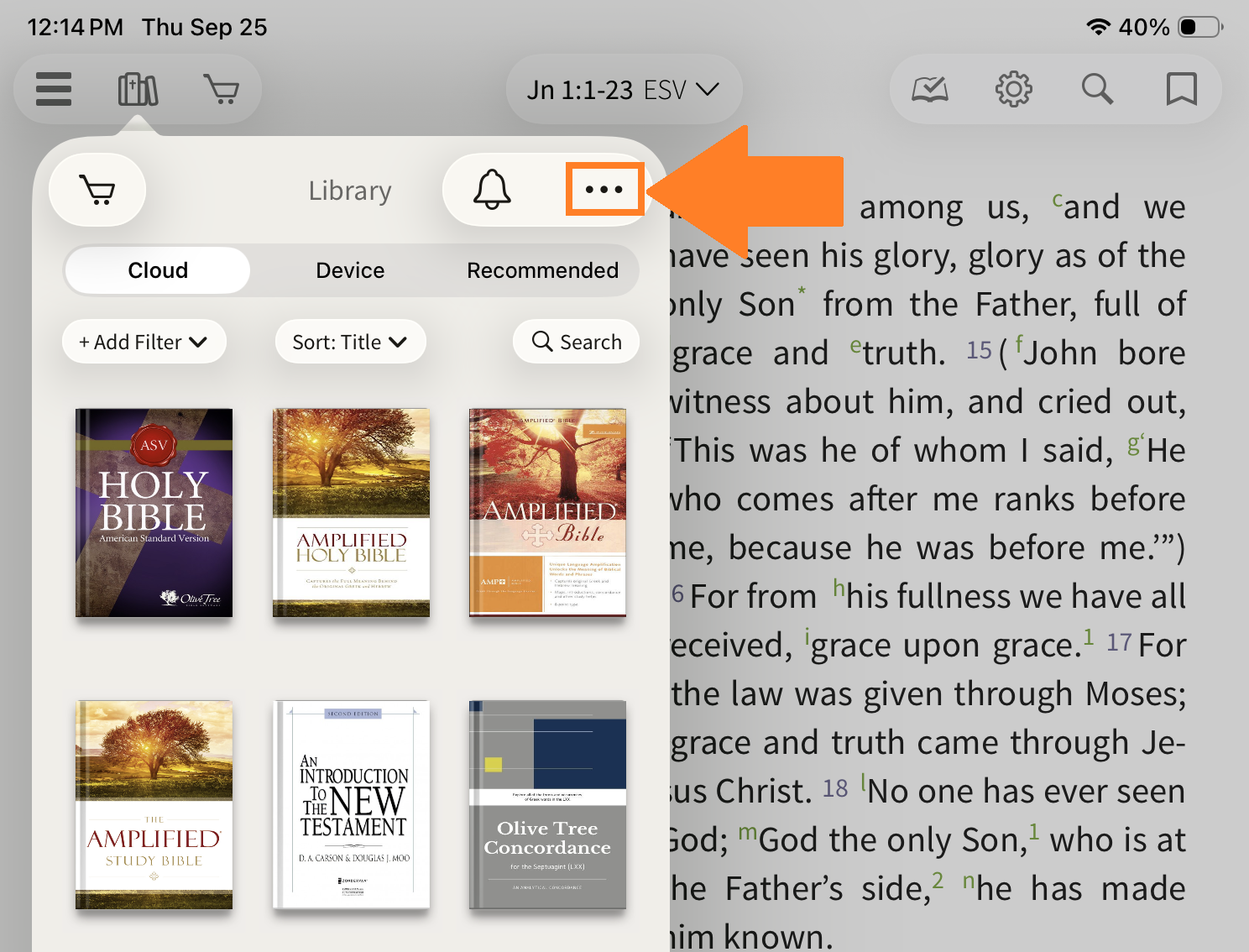Open the Sort: Title dropdown

350,343
